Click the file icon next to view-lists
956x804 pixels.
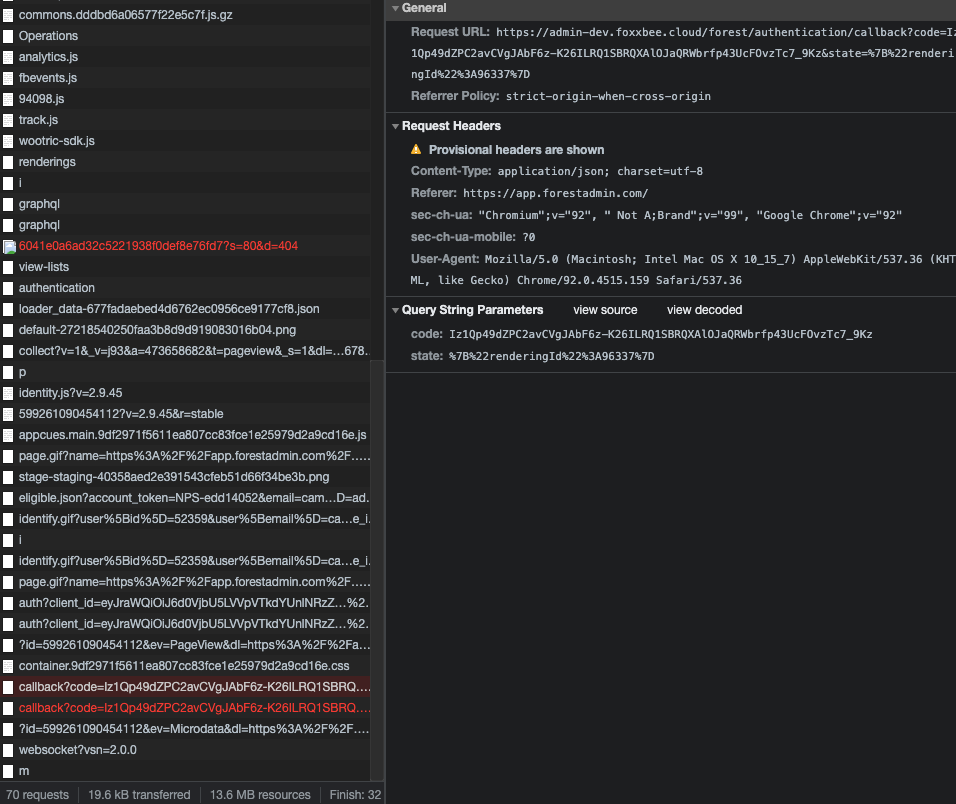click(x=8, y=267)
